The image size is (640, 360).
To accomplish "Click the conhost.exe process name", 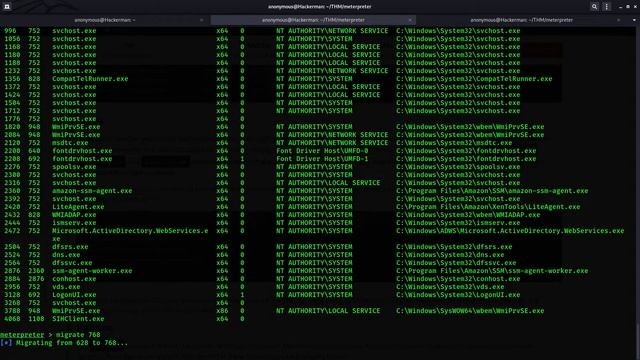I will coord(74,279).
